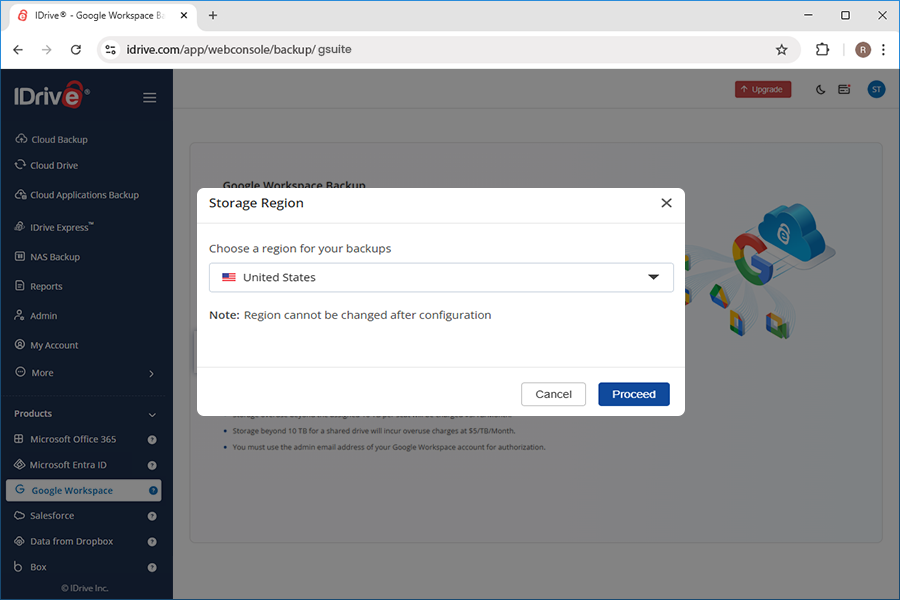The image size is (900, 600).
Task: View site information icon in address bar
Action: click(x=110, y=49)
